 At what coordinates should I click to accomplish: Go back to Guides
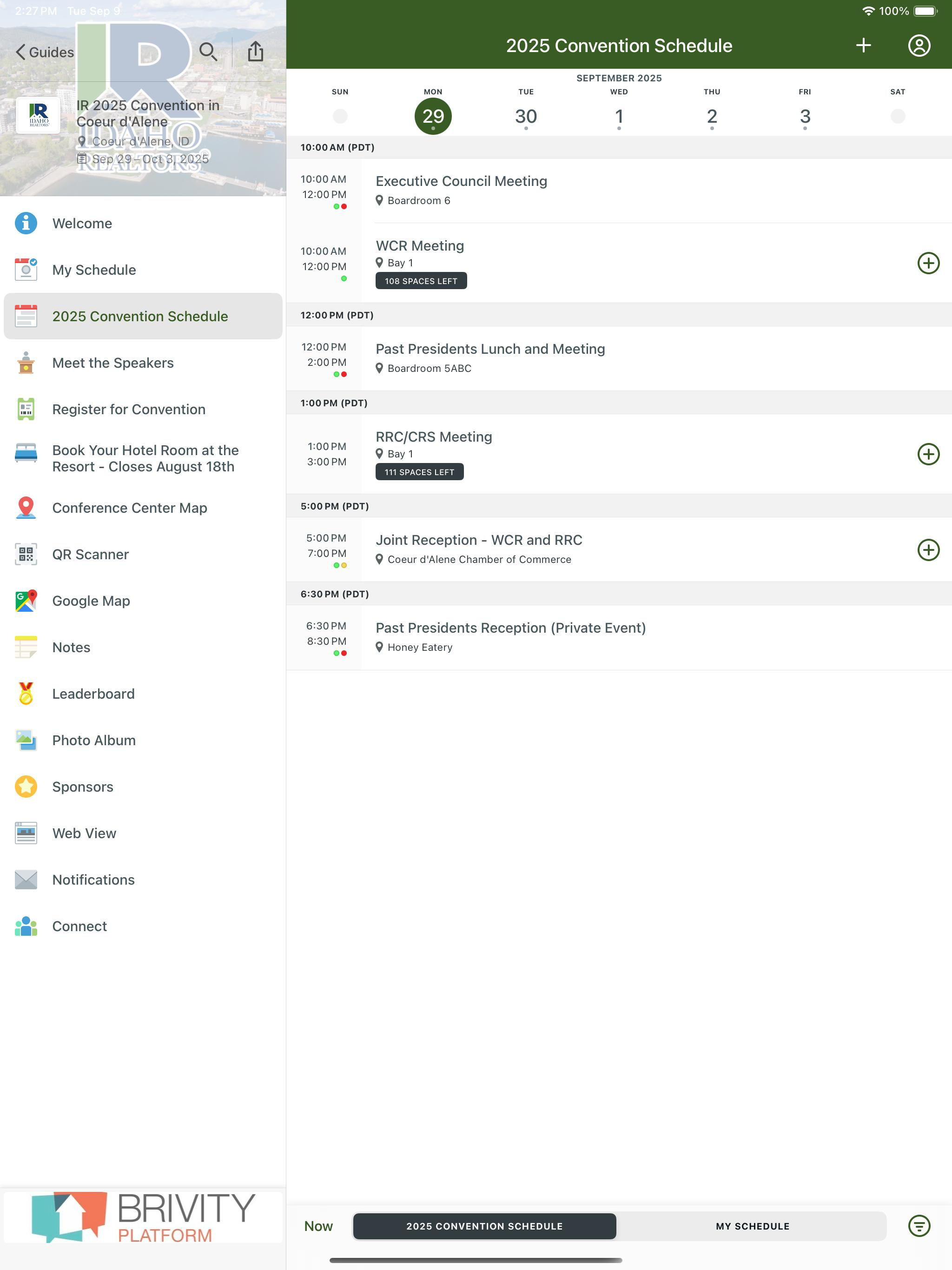coord(45,52)
